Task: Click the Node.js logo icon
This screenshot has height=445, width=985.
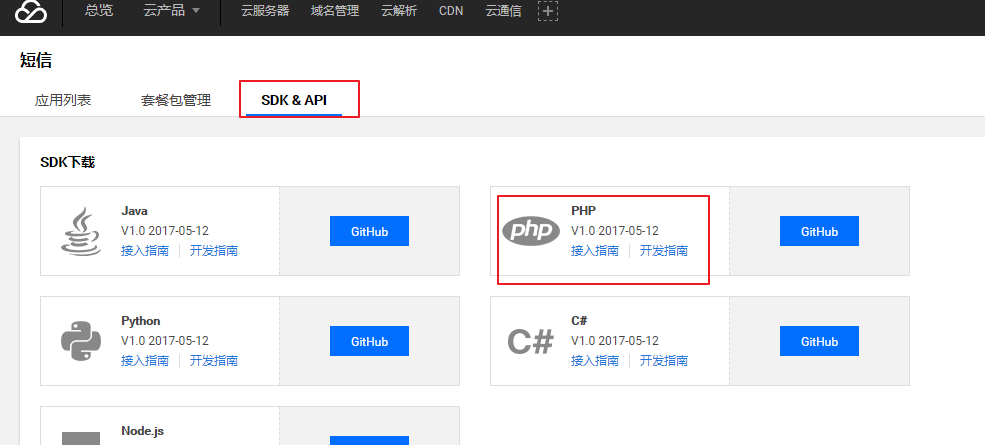Action: coord(81,438)
